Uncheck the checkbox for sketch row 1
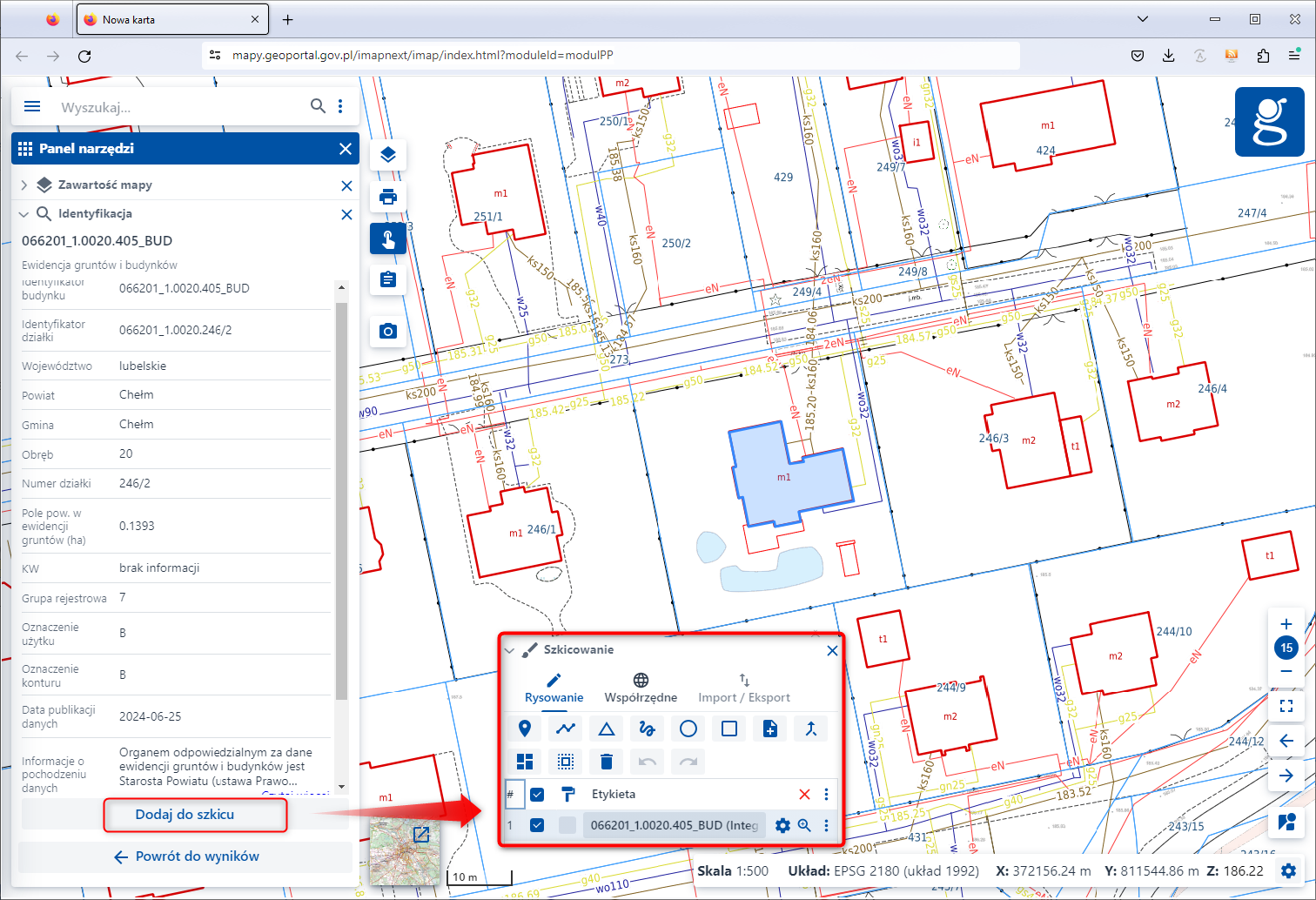Viewport: 1316px width, 900px height. pyautogui.click(x=537, y=825)
